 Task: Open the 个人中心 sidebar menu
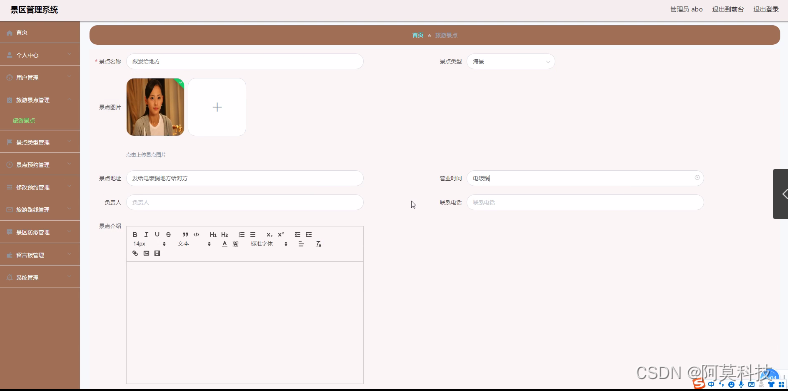[x=40, y=55]
